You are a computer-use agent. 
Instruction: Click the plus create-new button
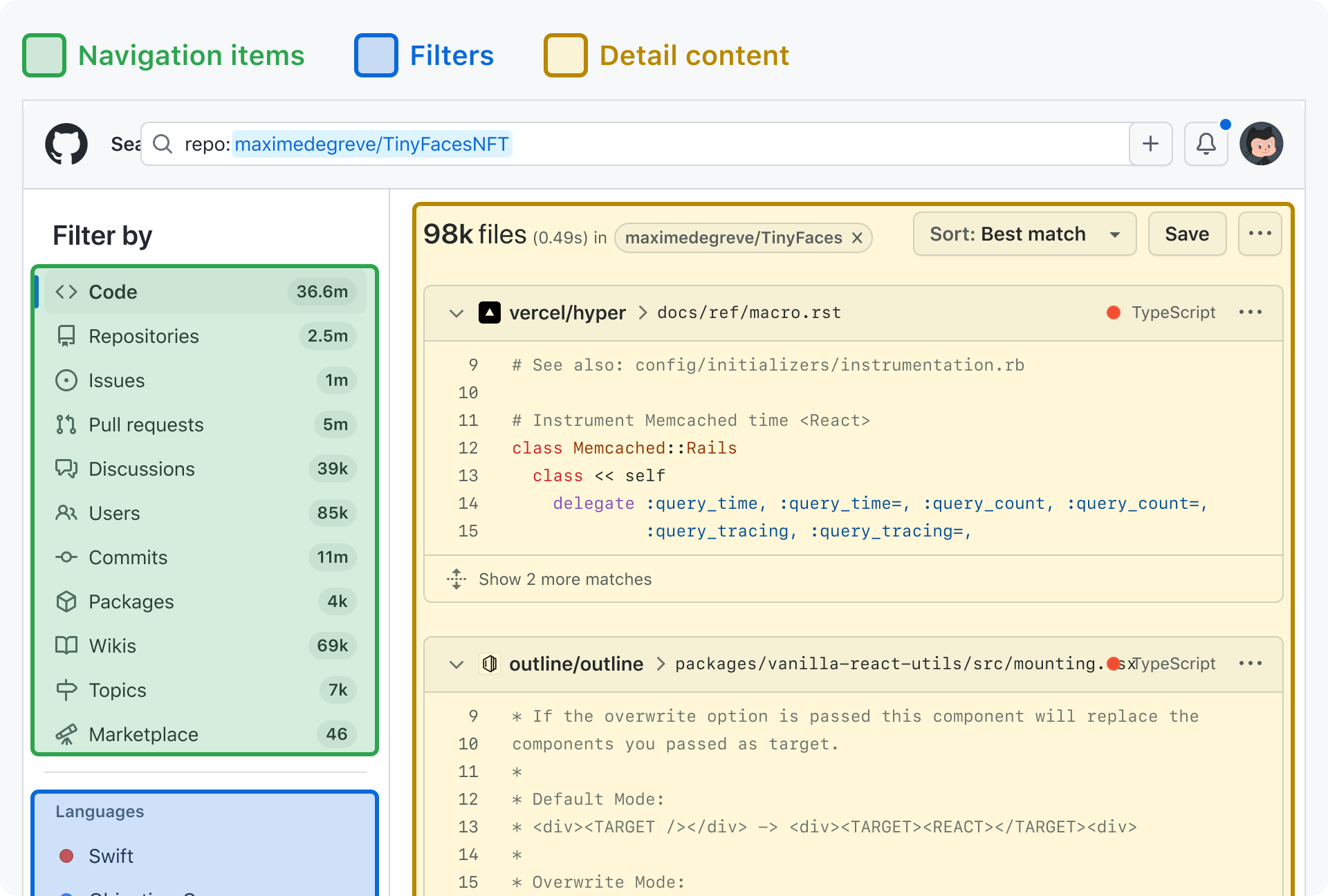coord(1150,144)
